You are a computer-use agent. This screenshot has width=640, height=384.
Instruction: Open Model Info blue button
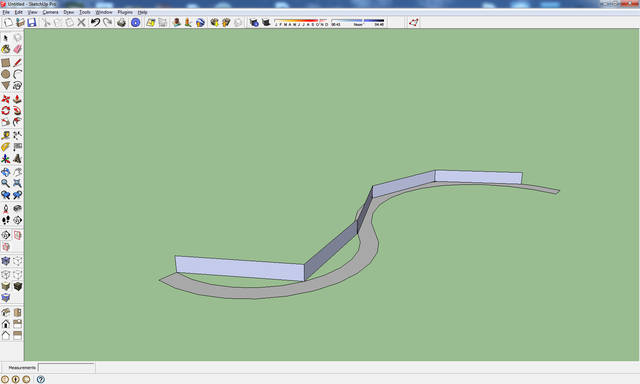[x=136, y=22]
